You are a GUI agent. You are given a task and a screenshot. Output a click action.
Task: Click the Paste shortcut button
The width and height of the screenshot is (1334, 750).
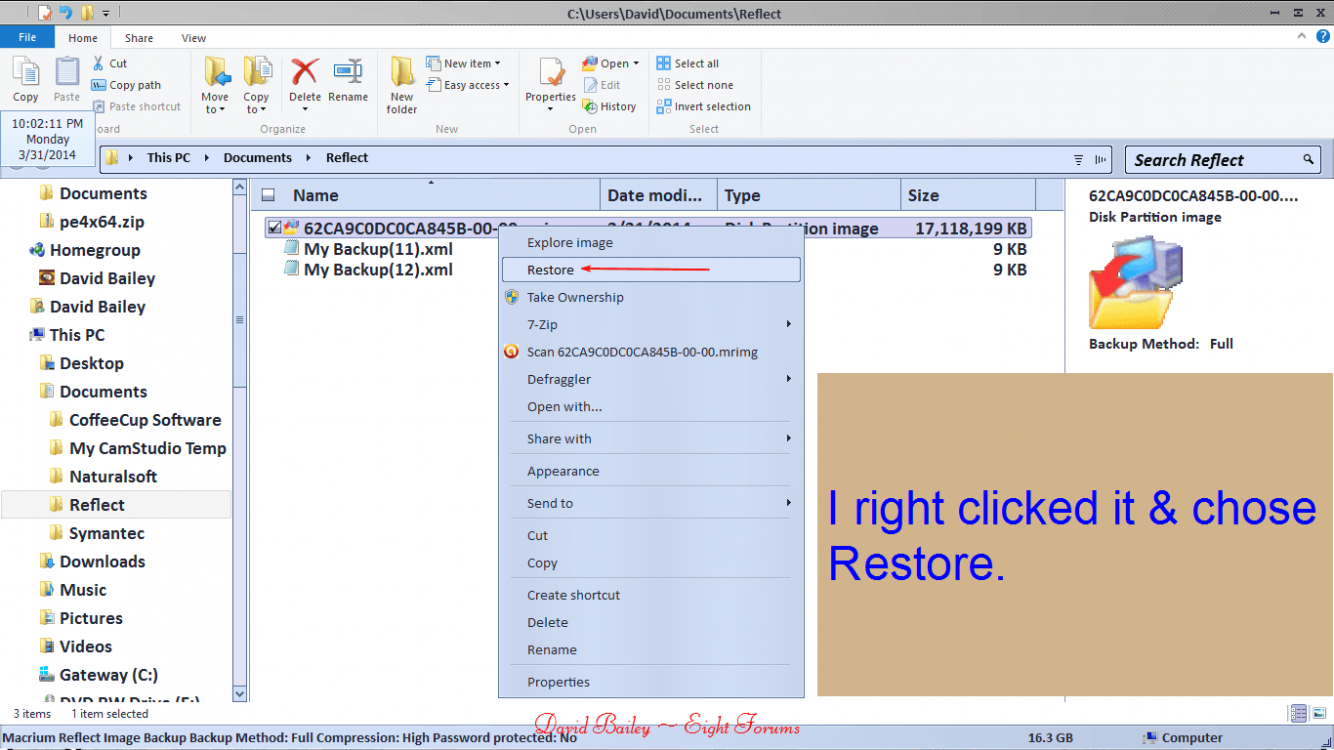click(137, 106)
